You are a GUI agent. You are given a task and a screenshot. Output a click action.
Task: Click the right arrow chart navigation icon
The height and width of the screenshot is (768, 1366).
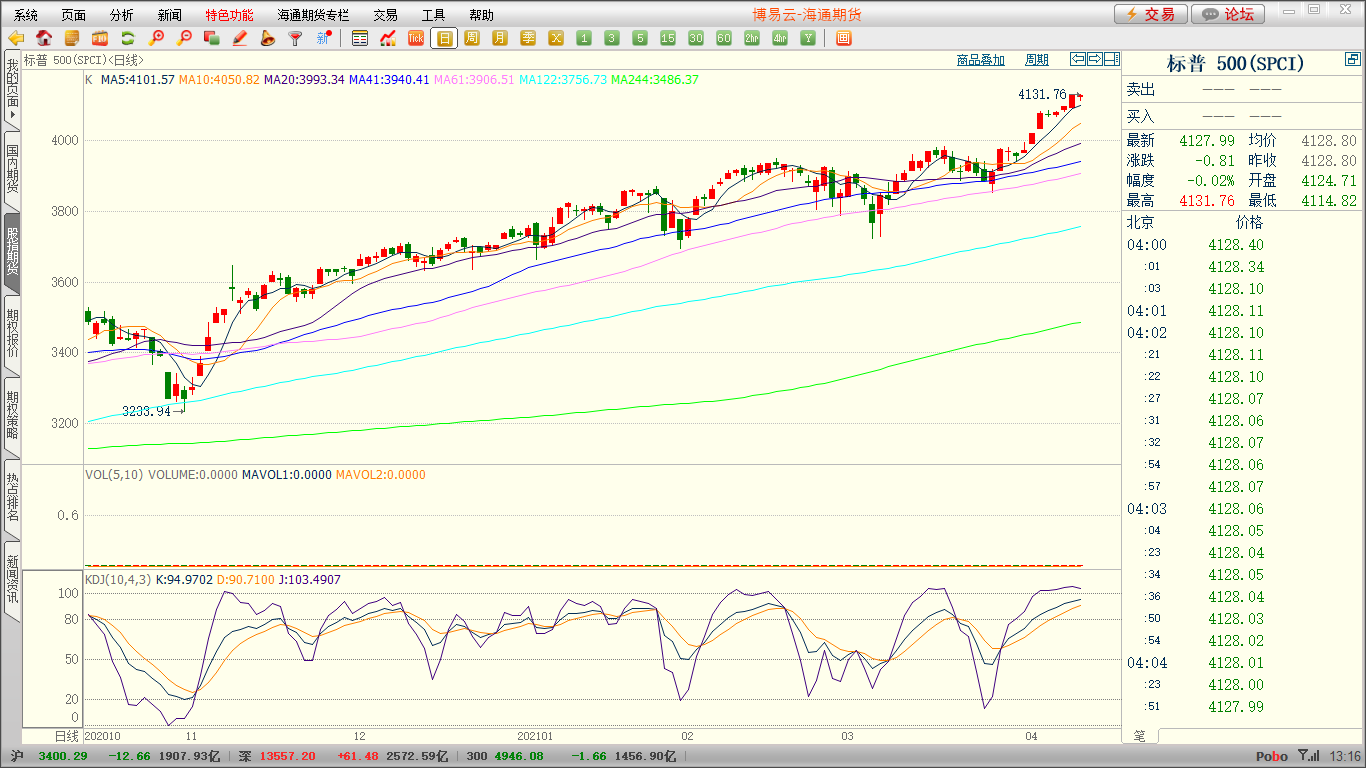pos(1095,59)
